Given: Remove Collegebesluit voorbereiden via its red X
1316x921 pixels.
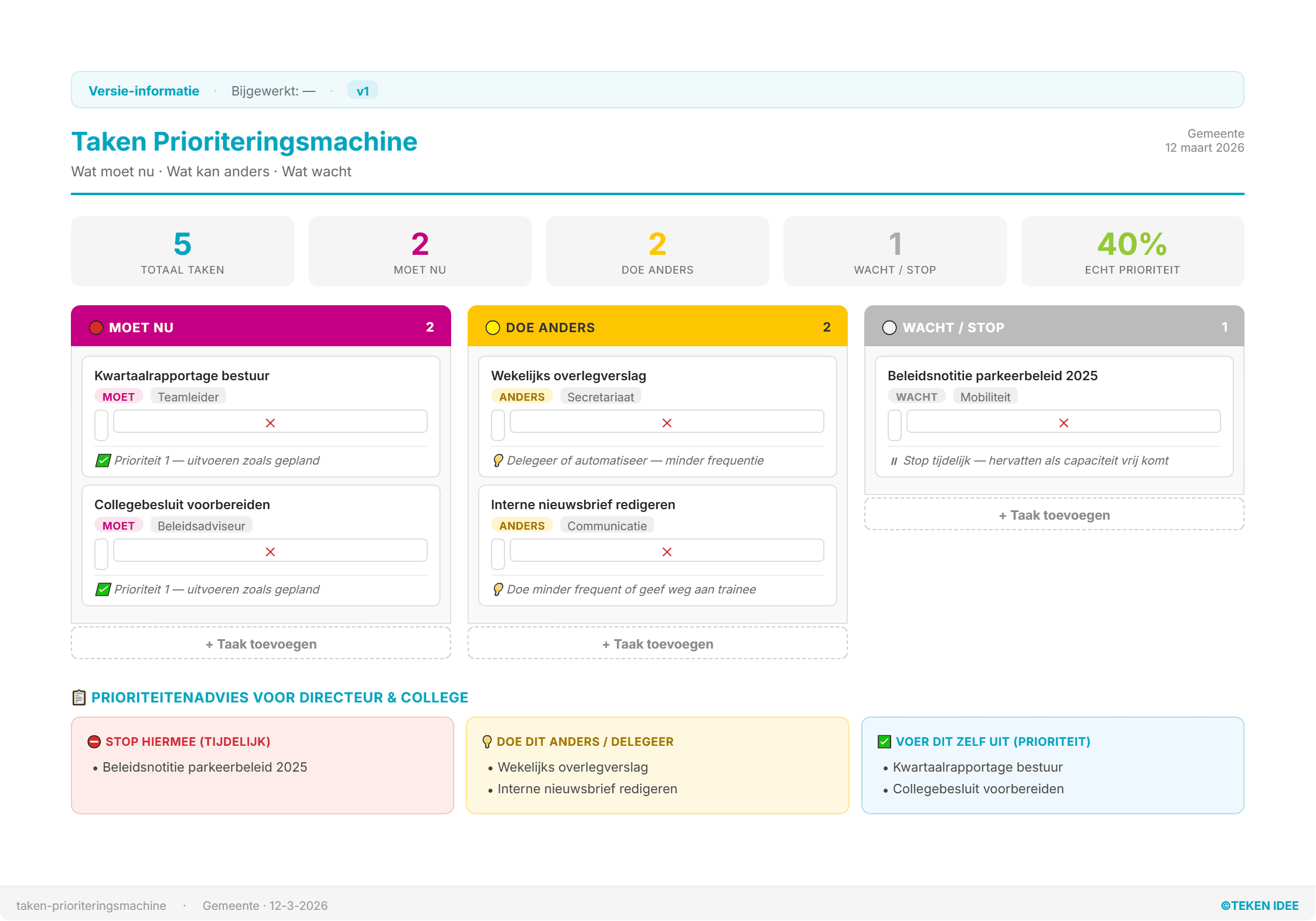Looking at the screenshot, I should pos(270,552).
